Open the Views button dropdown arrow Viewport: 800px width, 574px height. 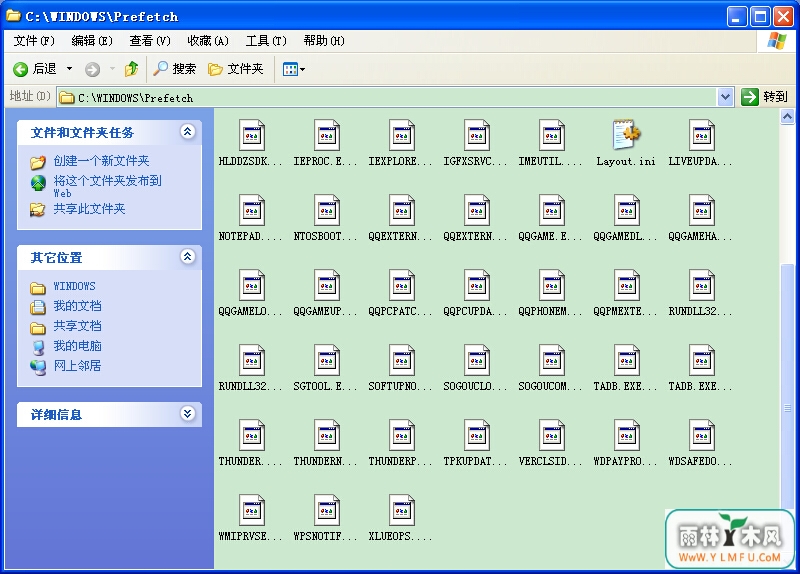point(303,69)
